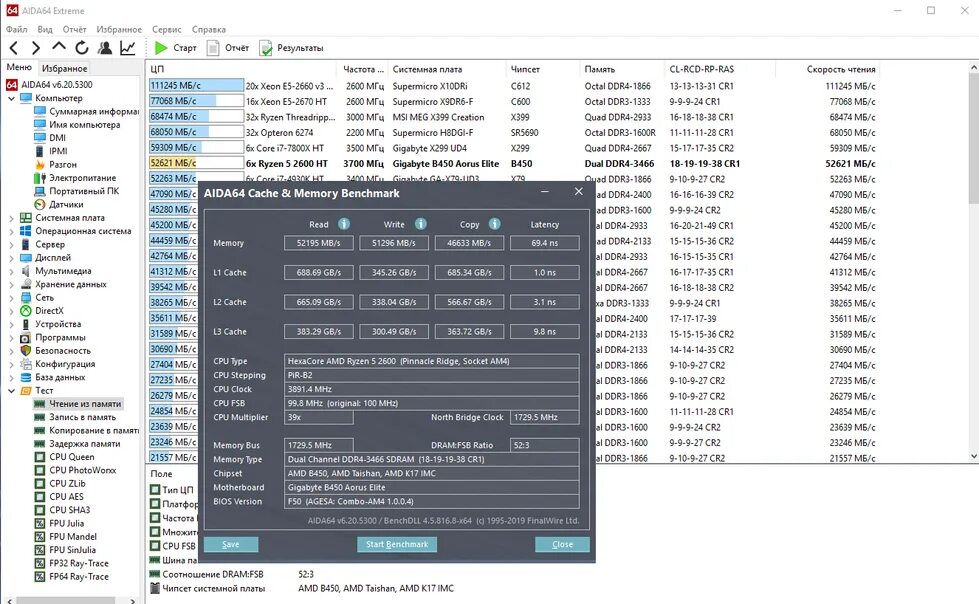979x604 pixels.
Task: Select the FPU SinJulia benchmark icon
Action: point(40,550)
